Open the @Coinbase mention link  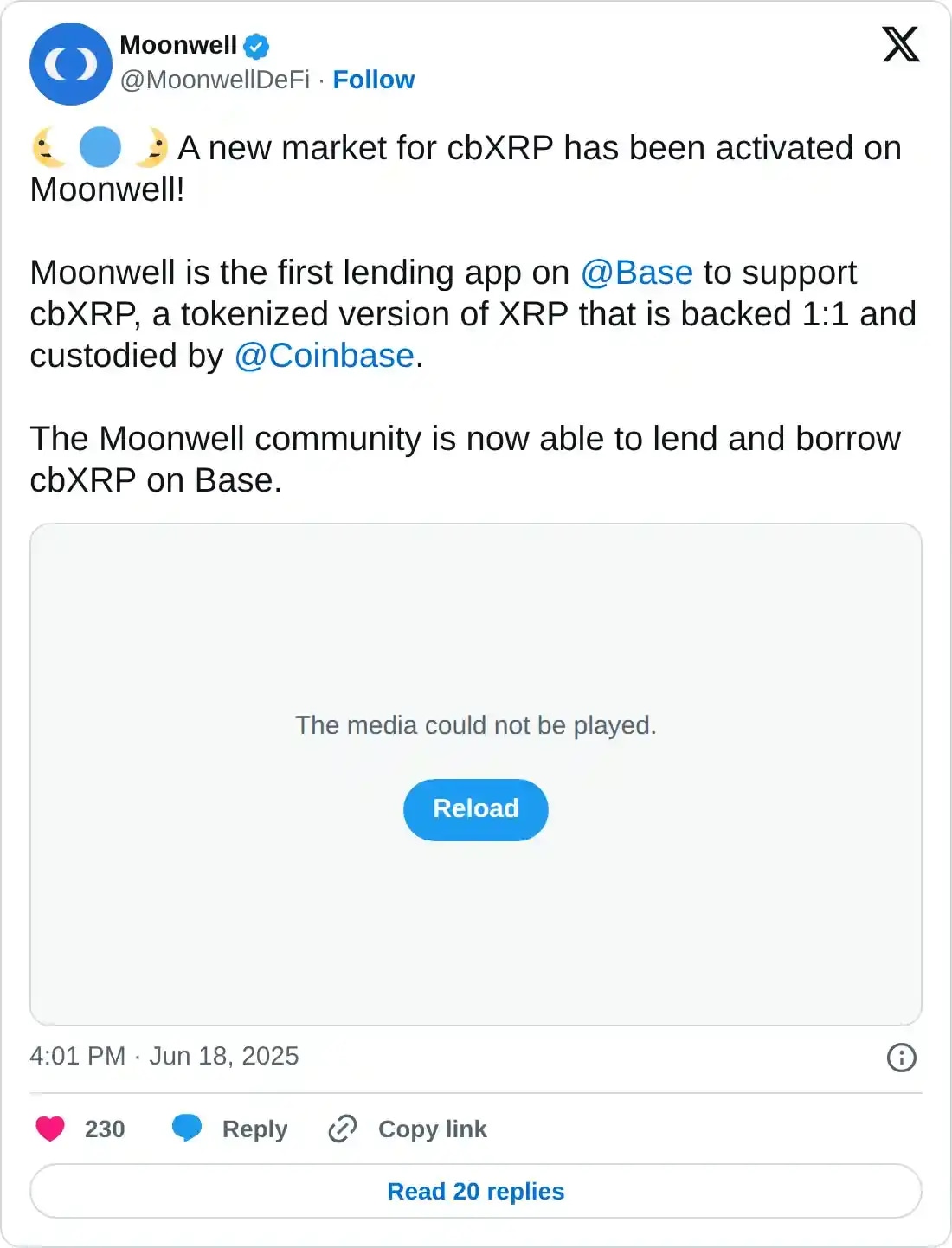pyautogui.click(x=324, y=356)
